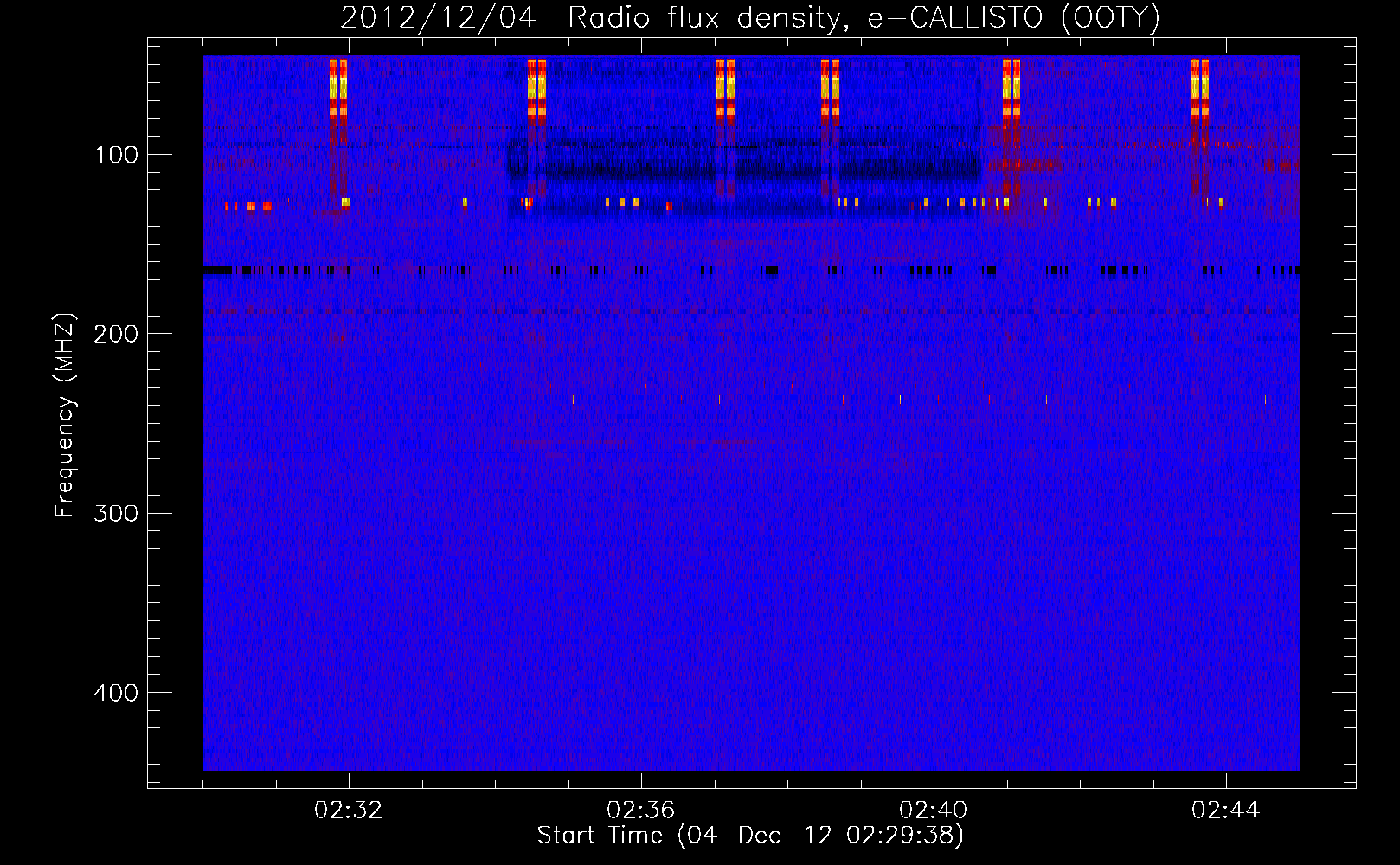
Task: Click the 02:36 time tick label
Action: click(x=641, y=810)
